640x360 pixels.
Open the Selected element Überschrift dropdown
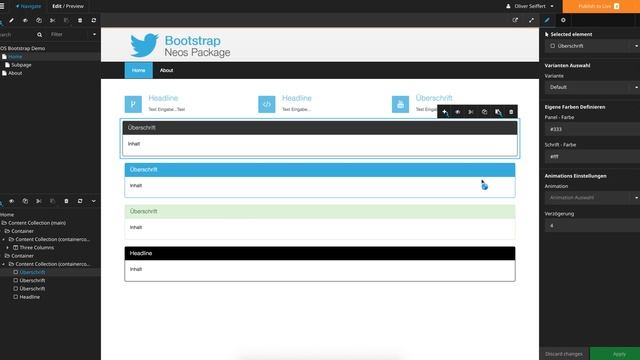[x=592, y=46]
